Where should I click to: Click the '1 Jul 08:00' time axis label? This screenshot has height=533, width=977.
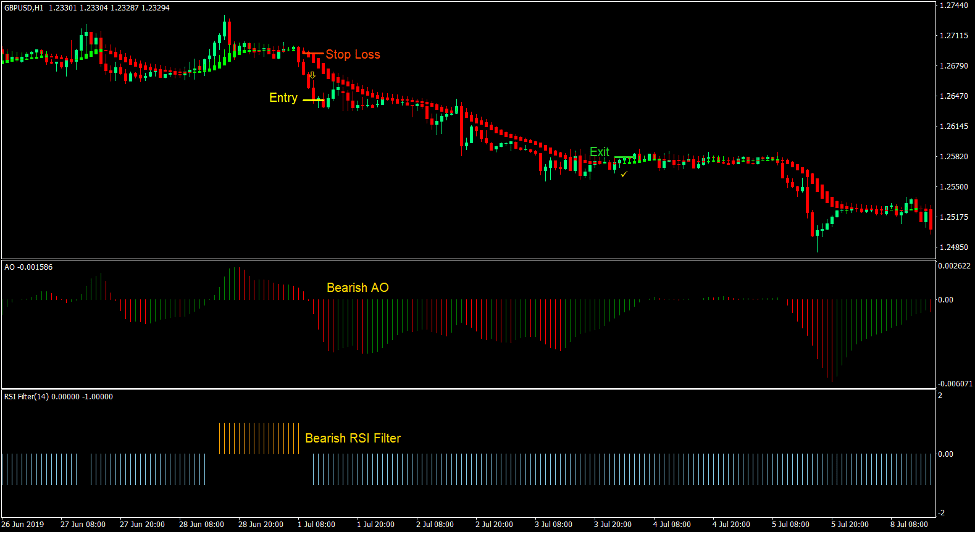[316, 523]
